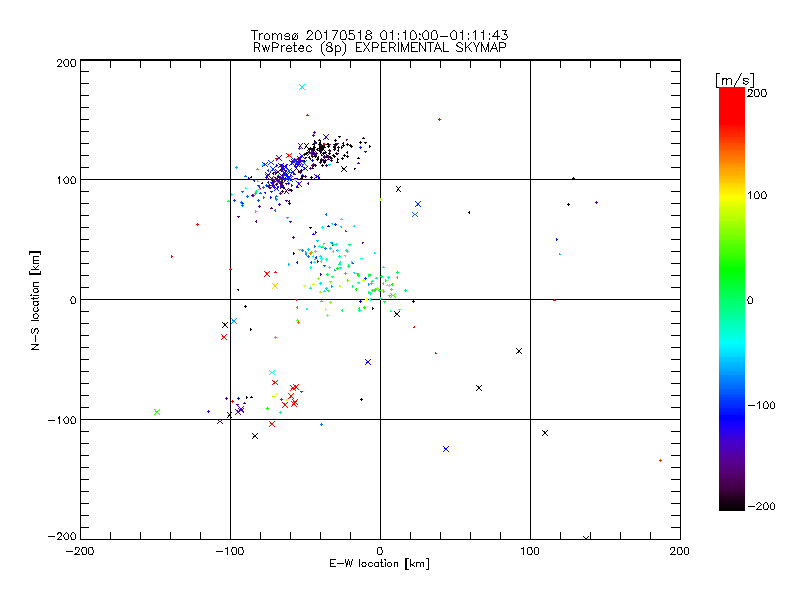800x600 pixels.
Task: Click the y-axis tick label "100"
Action: (66, 180)
